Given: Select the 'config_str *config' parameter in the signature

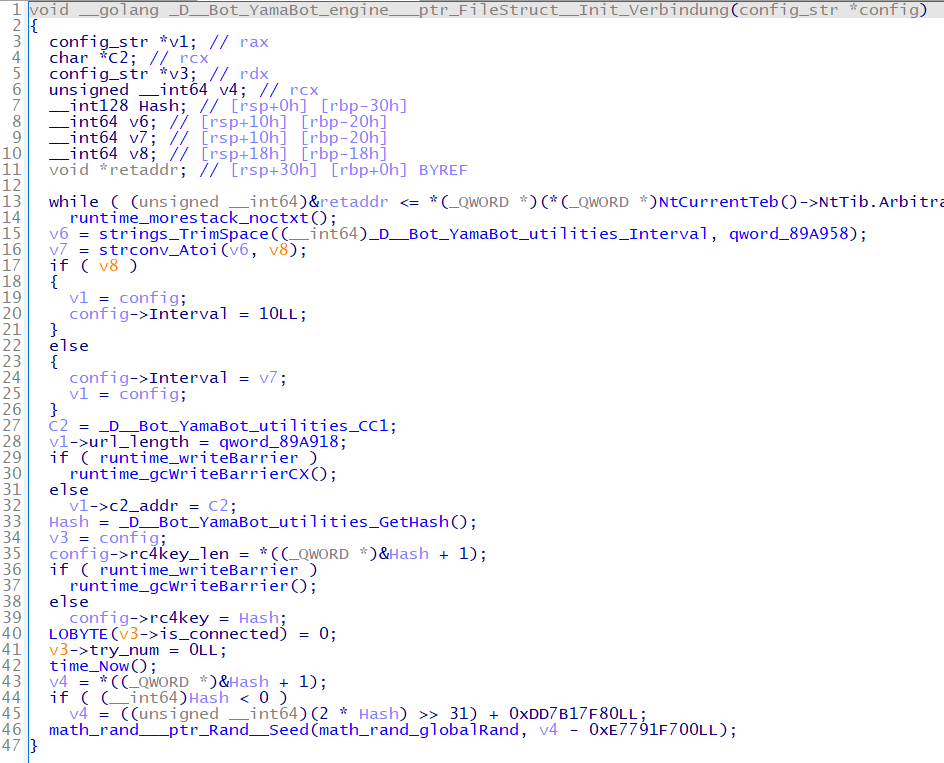Looking at the screenshot, I should (828, 10).
